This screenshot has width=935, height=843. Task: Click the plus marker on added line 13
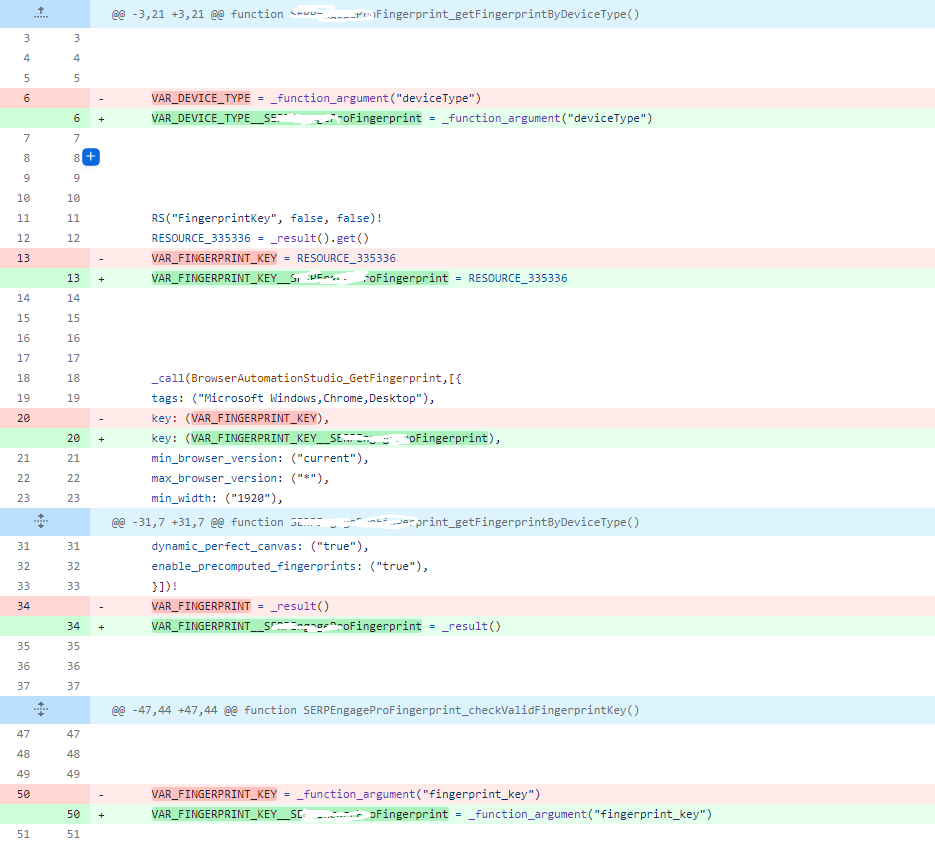click(101, 278)
